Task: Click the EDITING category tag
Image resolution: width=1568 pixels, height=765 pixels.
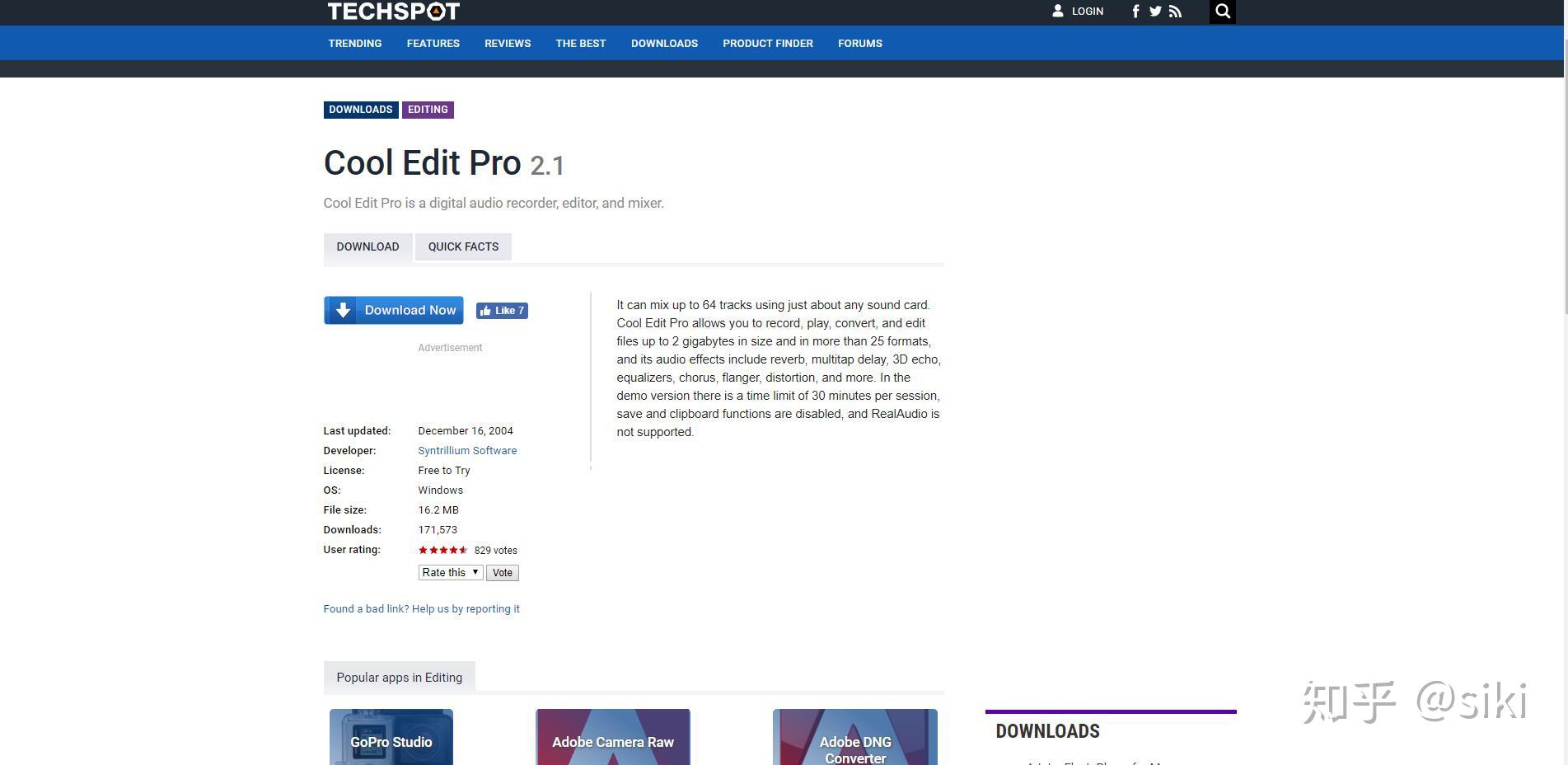Action: 428,110
